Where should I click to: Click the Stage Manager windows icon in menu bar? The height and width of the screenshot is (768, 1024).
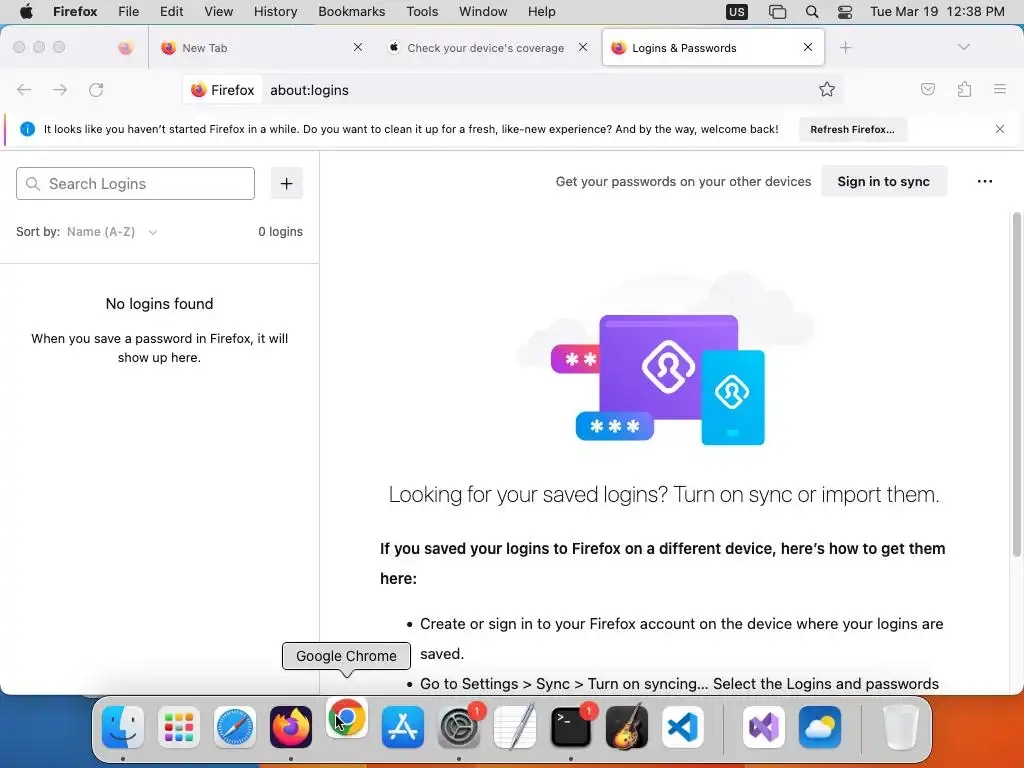pos(777,12)
